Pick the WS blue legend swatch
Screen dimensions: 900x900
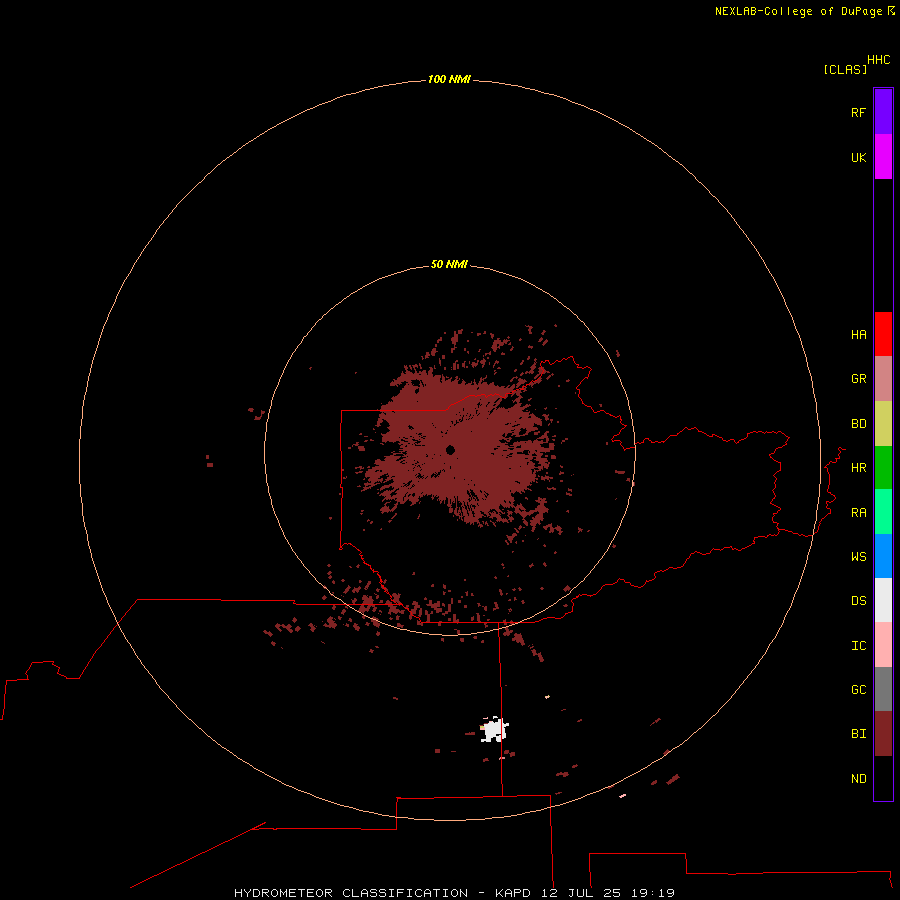(883, 556)
